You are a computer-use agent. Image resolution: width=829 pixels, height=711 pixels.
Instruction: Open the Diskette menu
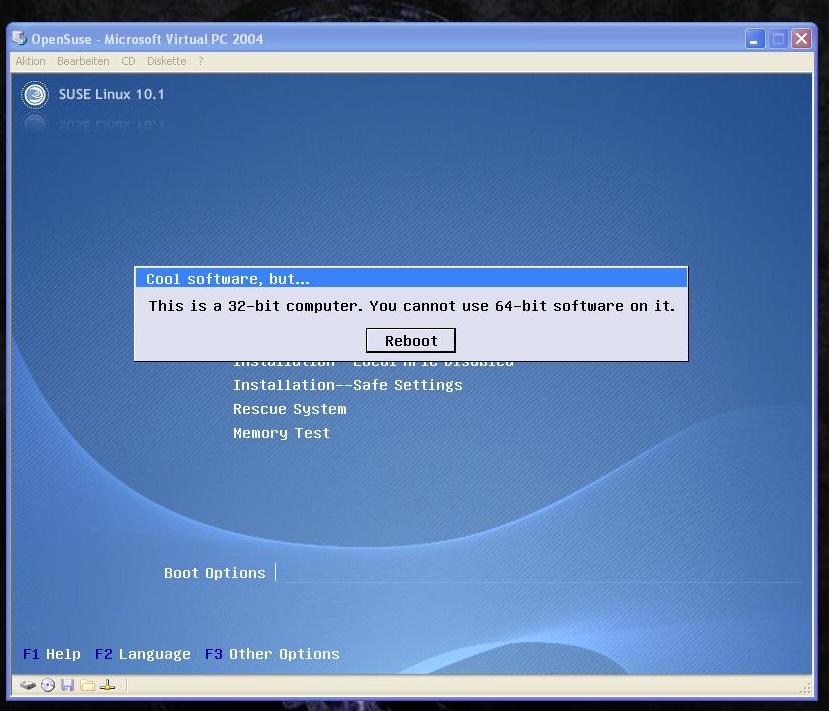167,61
